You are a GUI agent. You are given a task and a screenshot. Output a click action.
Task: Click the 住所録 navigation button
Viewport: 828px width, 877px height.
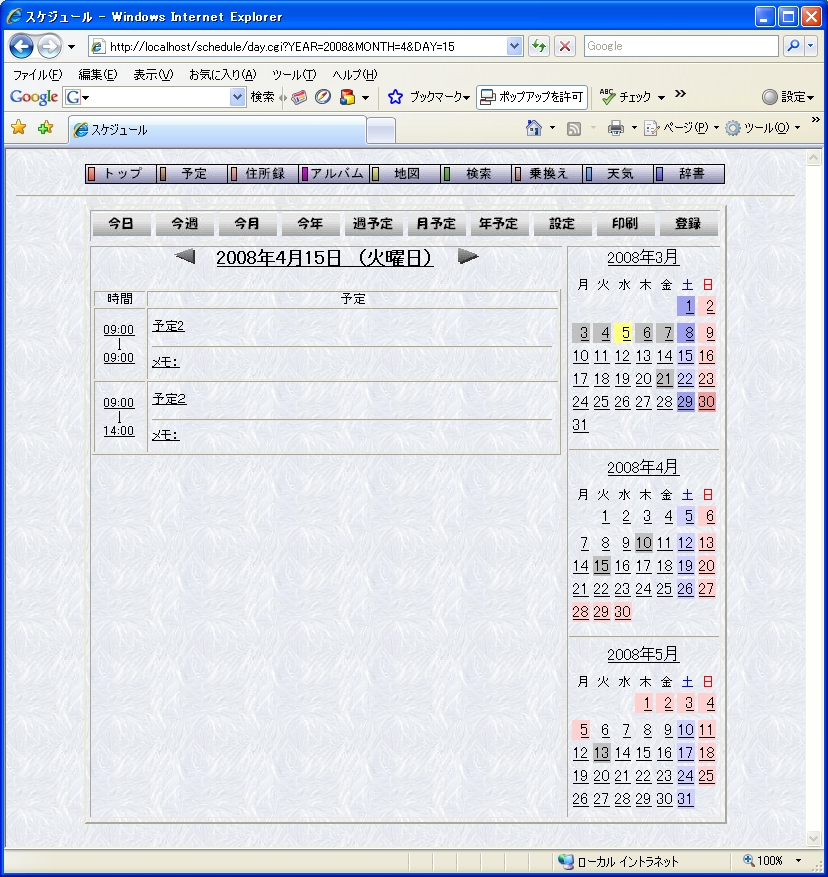(264, 174)
